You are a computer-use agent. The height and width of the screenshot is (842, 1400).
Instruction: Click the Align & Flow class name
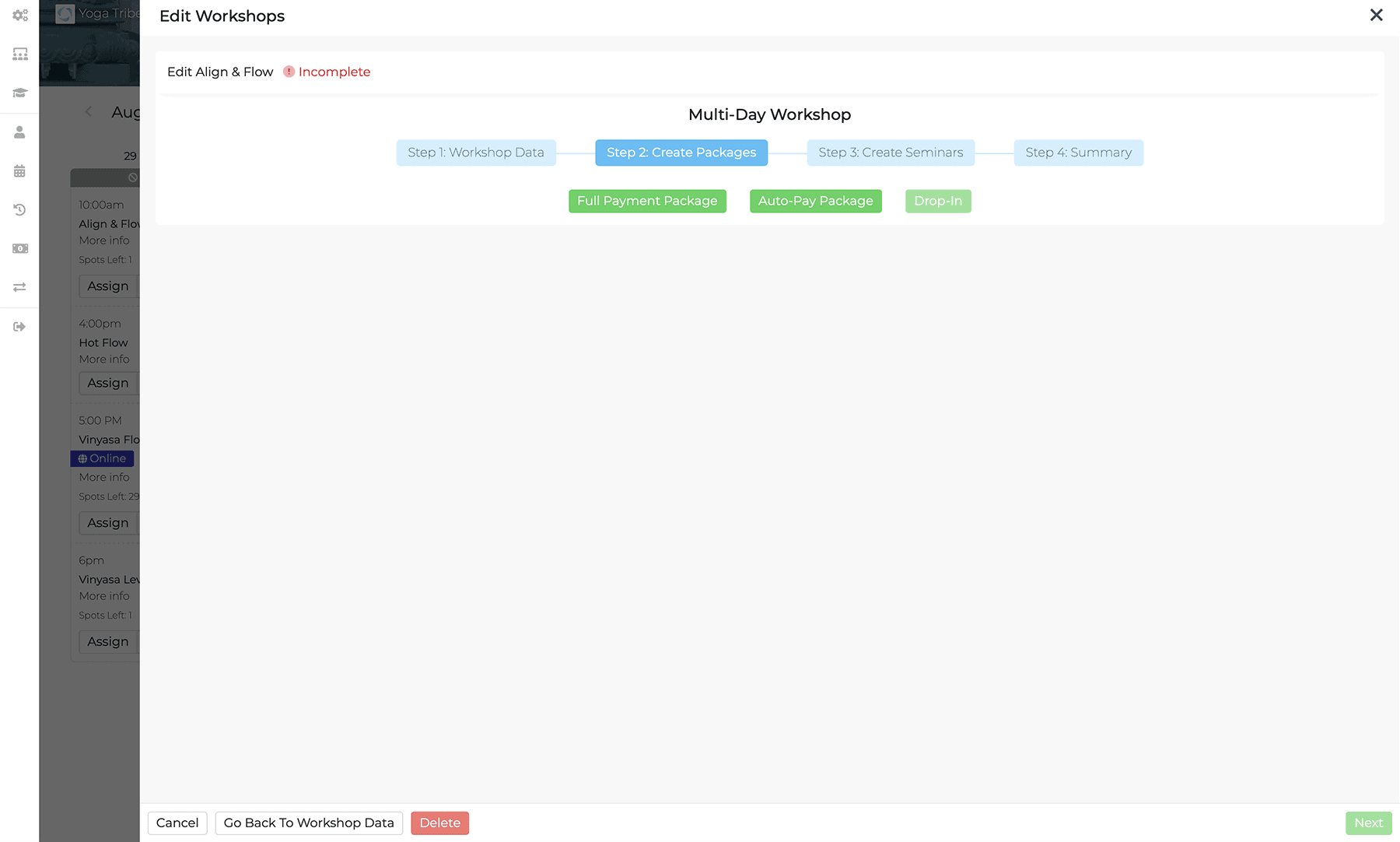click(x=109, y=224)
